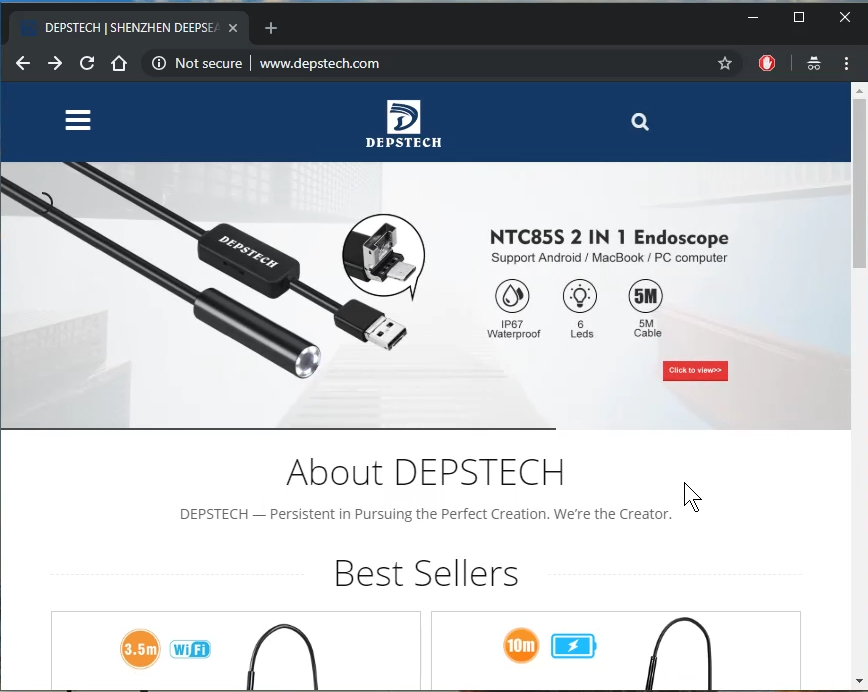Open the site search magnifier icon

click(640, 121)
